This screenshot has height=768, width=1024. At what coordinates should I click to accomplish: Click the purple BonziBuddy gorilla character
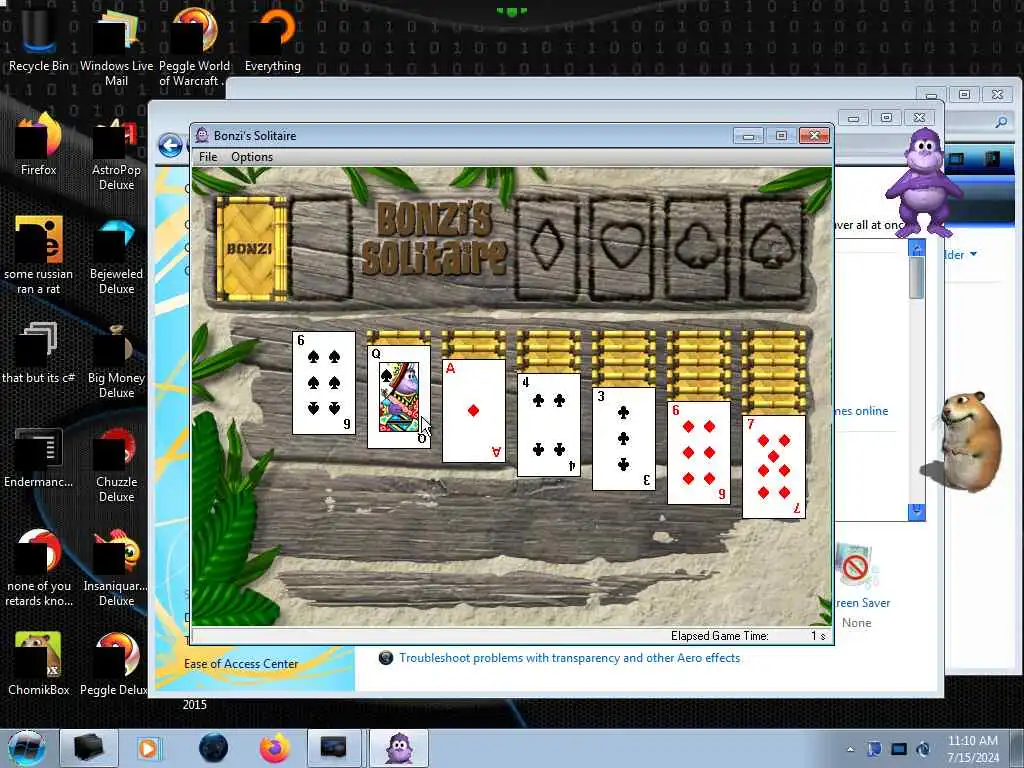923,182
